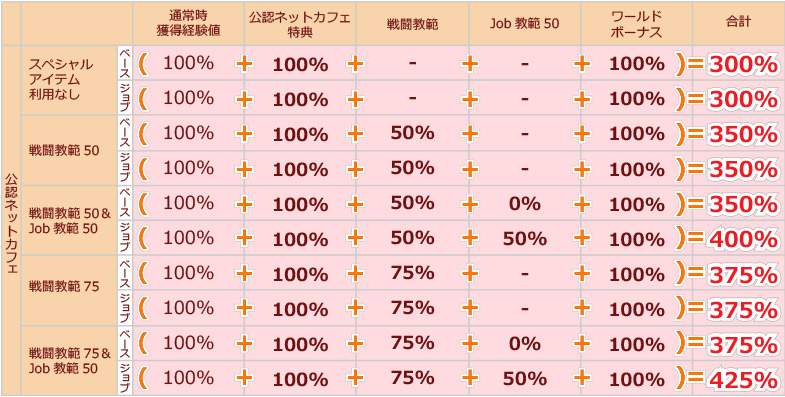Click the first 300% total in top row
785x397 pixels.
[743, 65]
